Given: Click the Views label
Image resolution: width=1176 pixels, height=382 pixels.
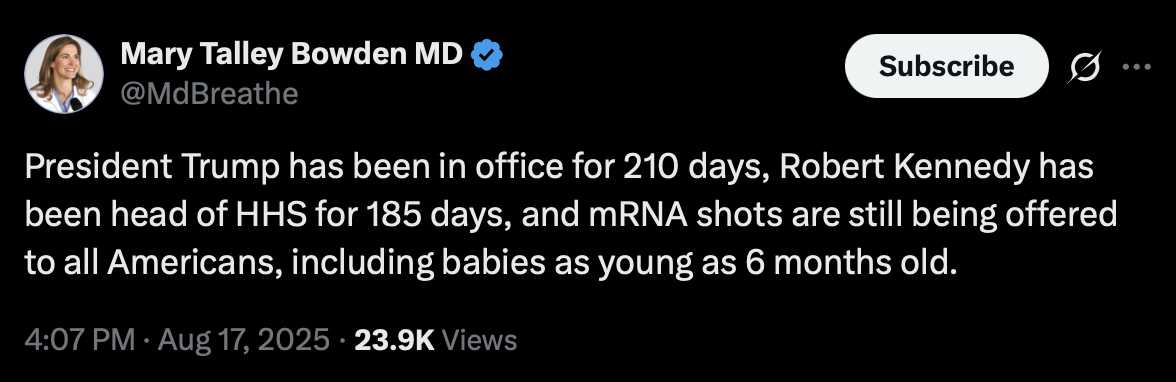Looking at the screenshot, I should tap(478, 340).
